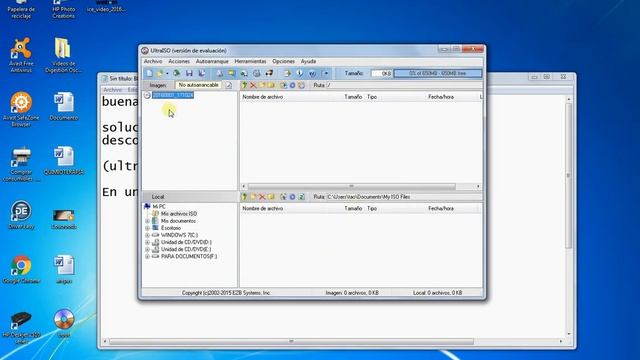Sort image list by Nombre de archivo
This screenshot has height=360, width=640.
262,97
